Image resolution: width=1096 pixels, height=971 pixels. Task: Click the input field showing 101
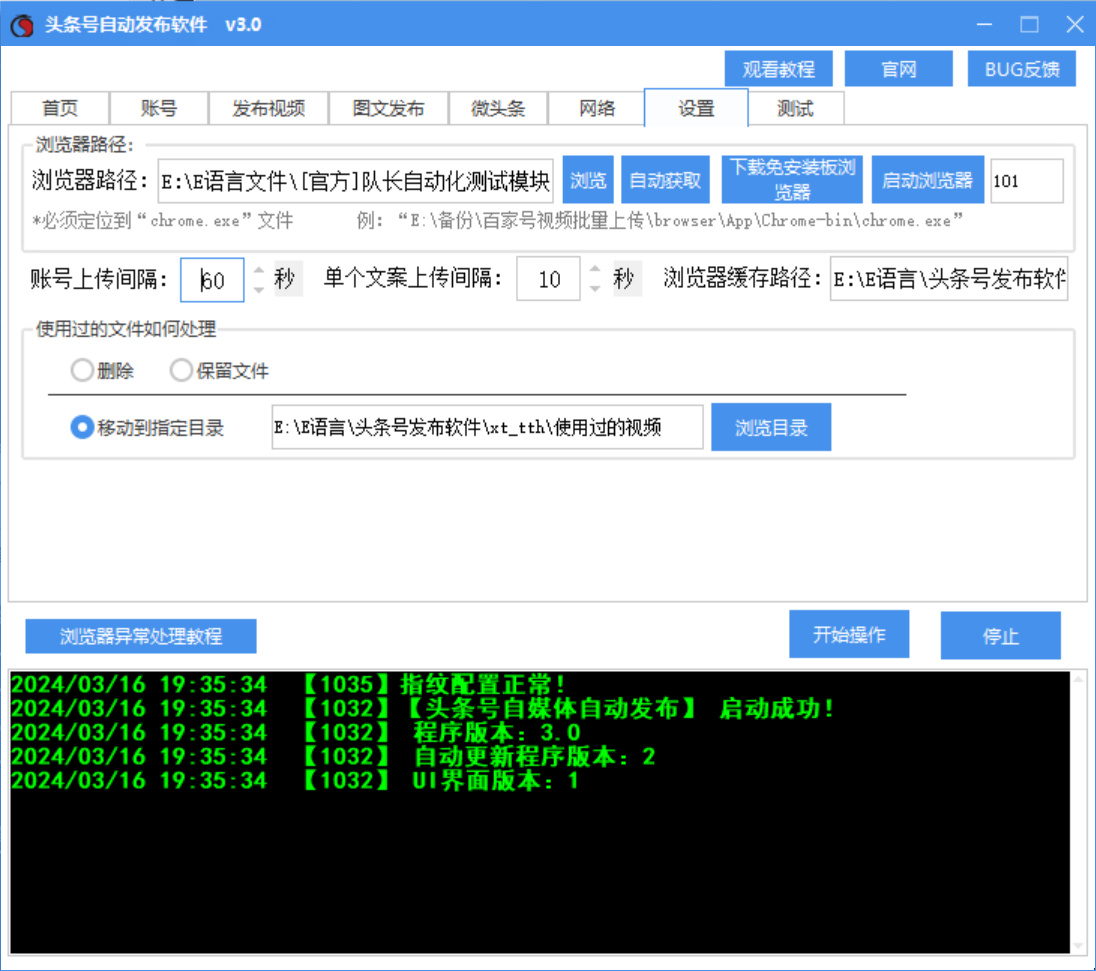coord(1027,181)
